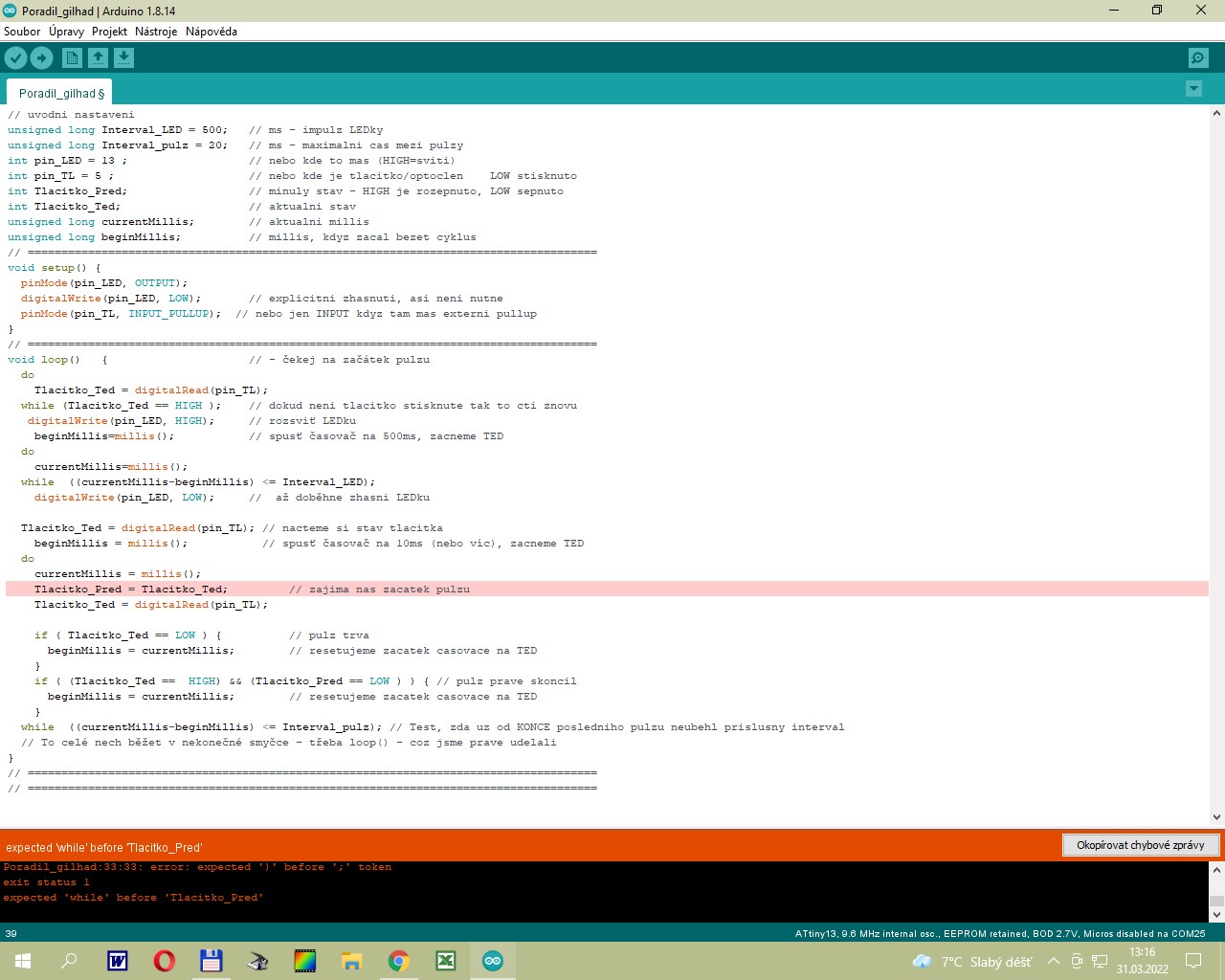Create a new sketch with New icon
Viewport: 1225px width, 980px height.
(x=72, y=58)
